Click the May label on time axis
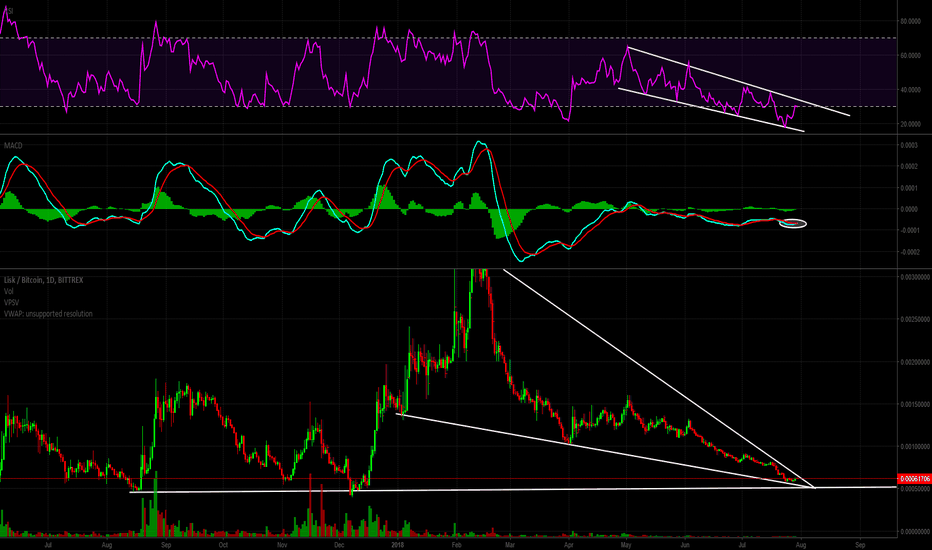The image size is (932, 550). (626, 545)
